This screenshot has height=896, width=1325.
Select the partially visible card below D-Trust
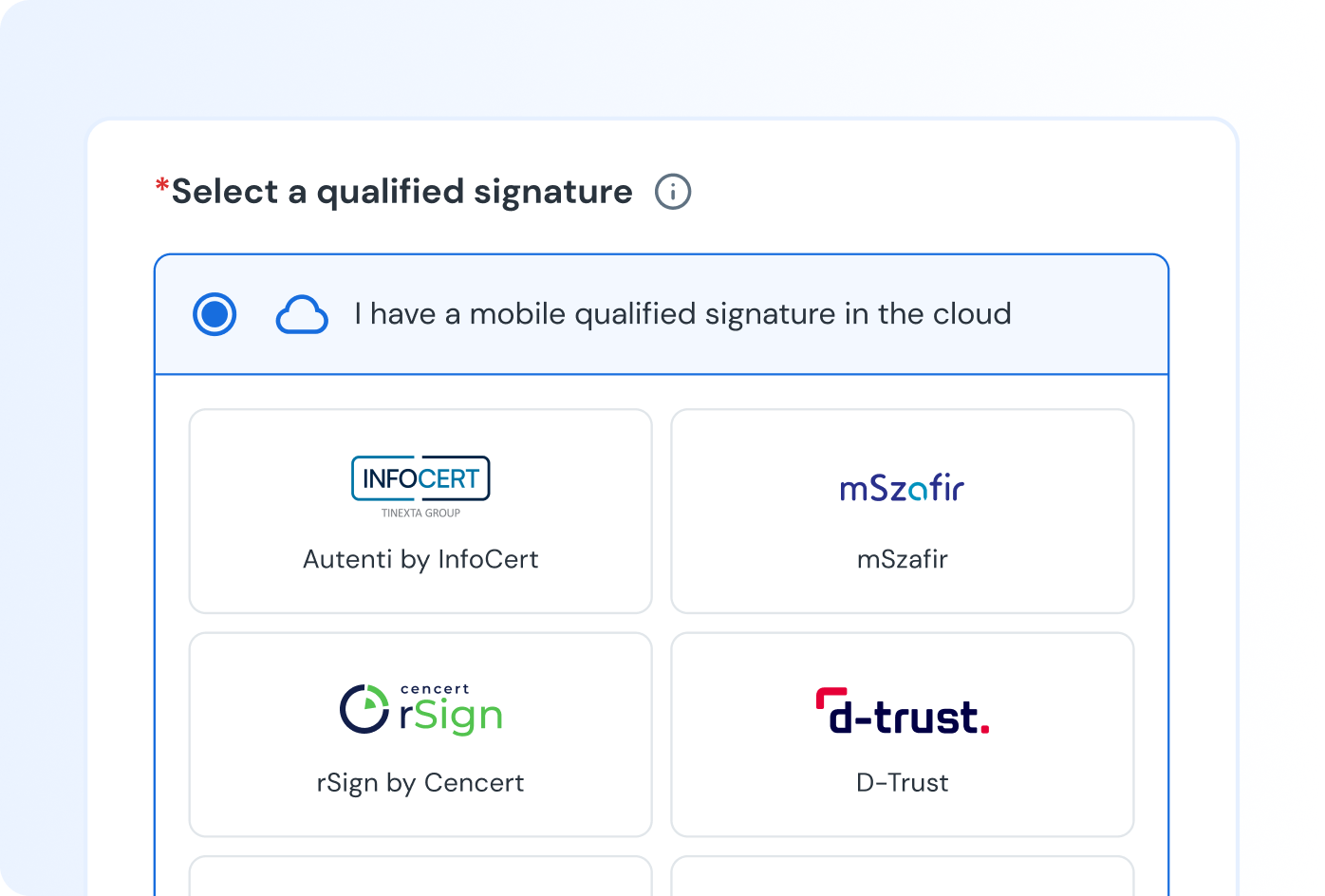(x=902, y=877)
